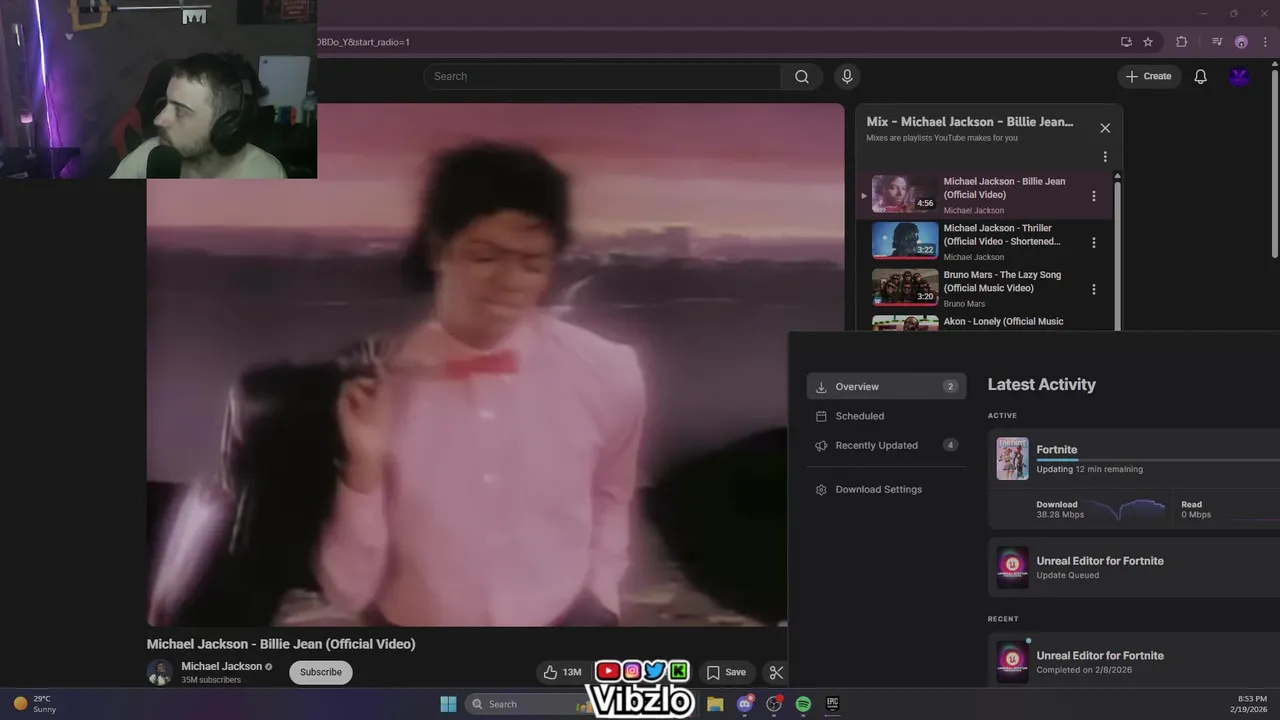Open File Explorer from the taskbar

pyautogui.click(x=715, y=704)
